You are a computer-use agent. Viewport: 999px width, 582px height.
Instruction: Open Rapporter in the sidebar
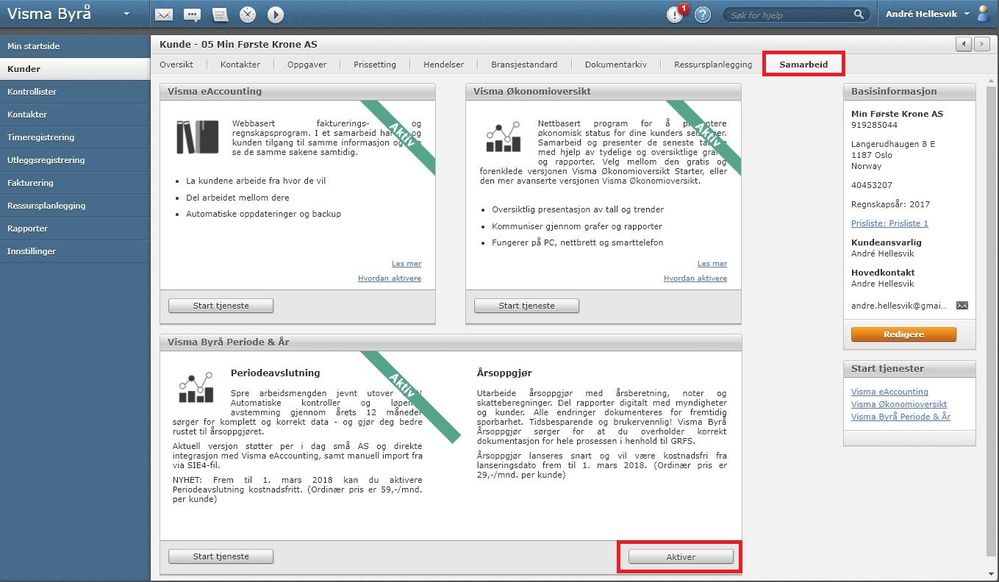click(x=75, y=228)
